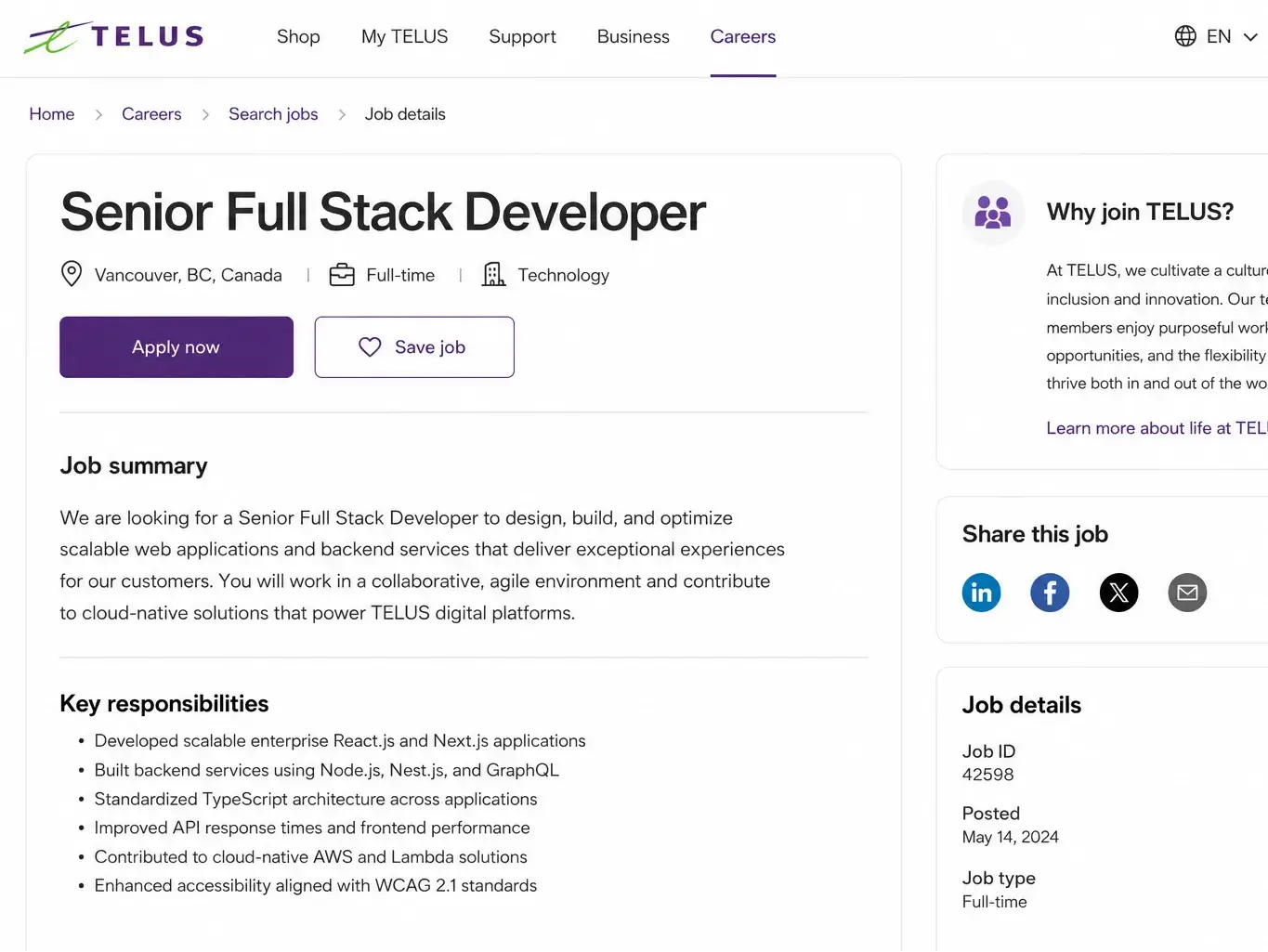Share job on LinkedIn
This screenshot has width=1268, height=952.
point(982,593)
